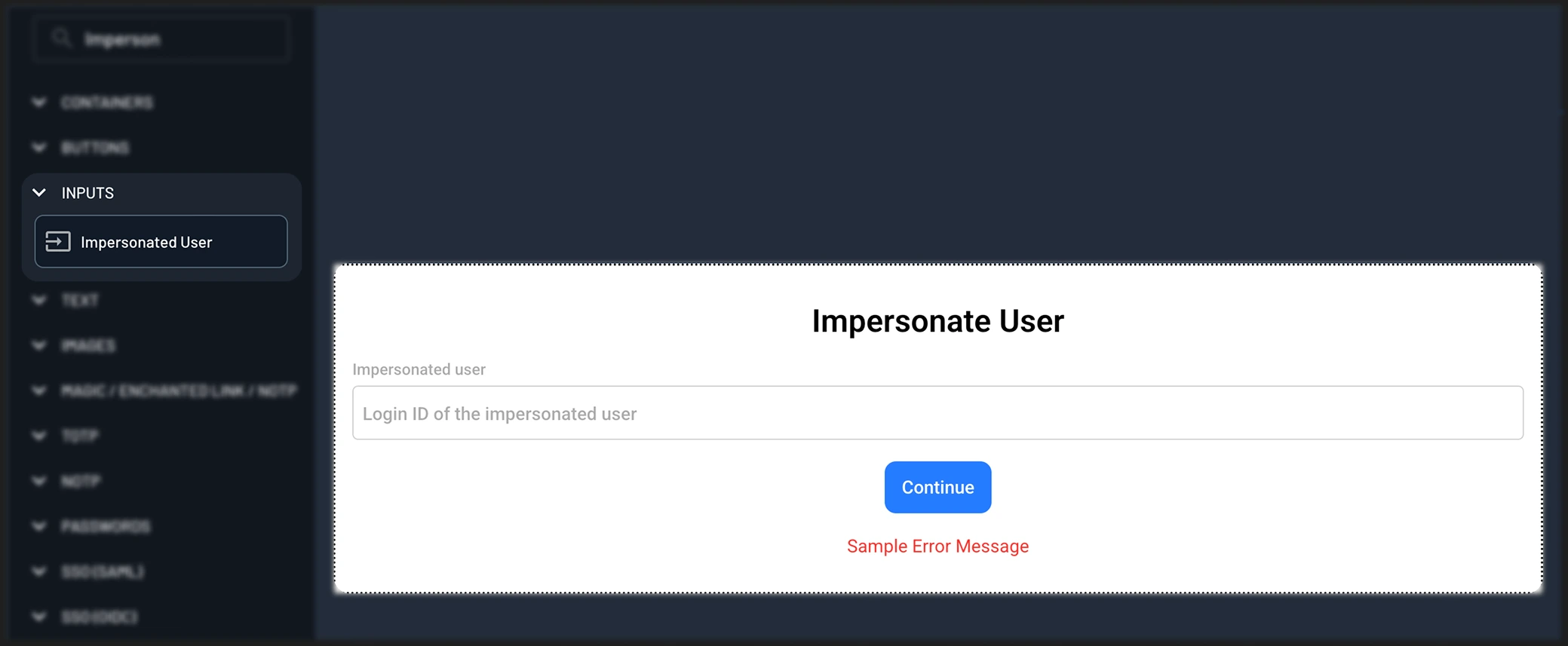Open the TOTP section

(39, 436)
